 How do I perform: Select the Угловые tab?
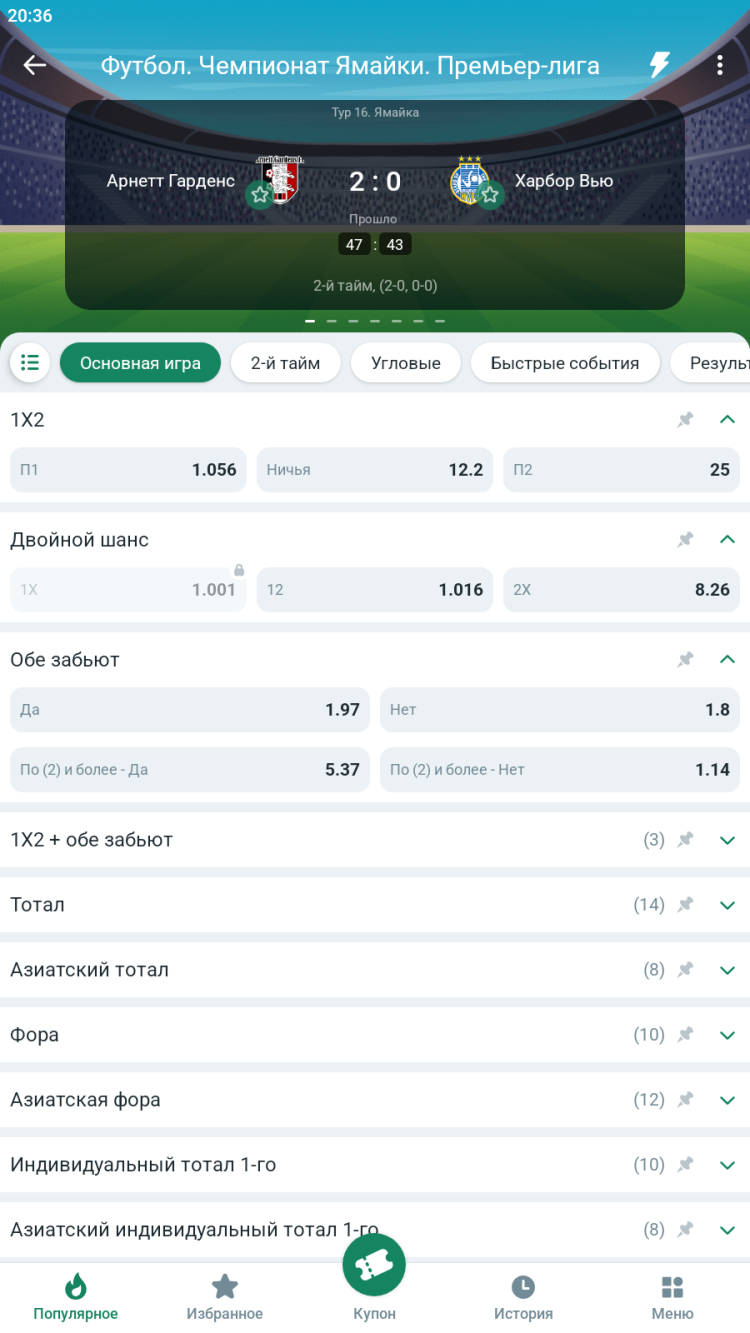[x=405, y=363]
